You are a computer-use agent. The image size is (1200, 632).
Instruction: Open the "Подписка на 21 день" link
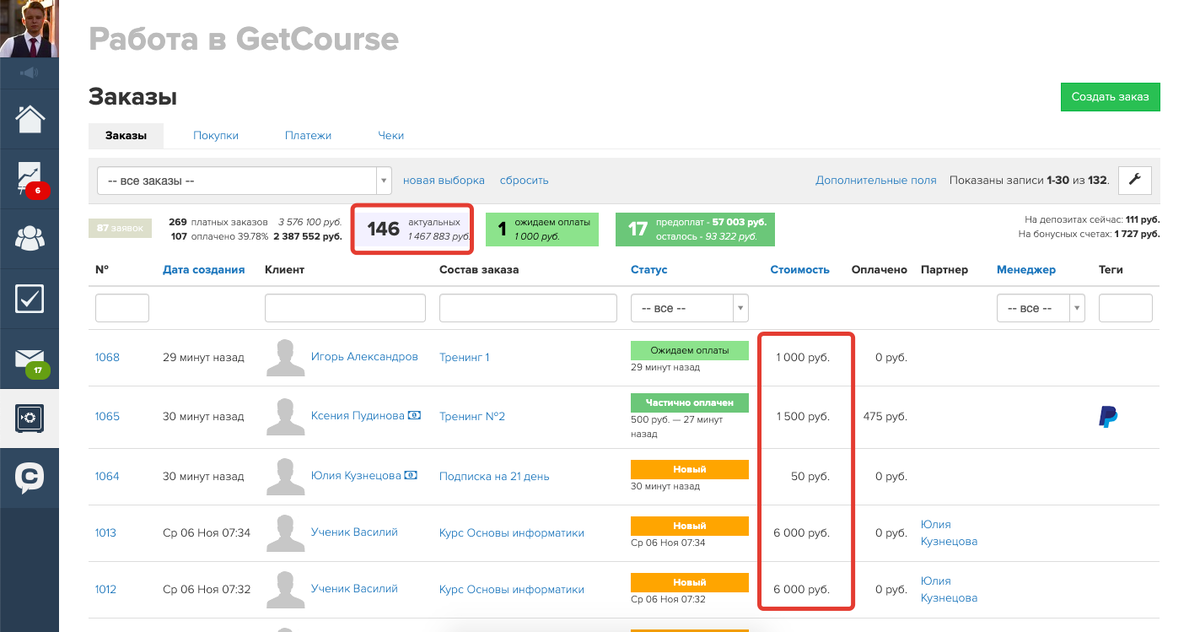[x=494, y=477]
